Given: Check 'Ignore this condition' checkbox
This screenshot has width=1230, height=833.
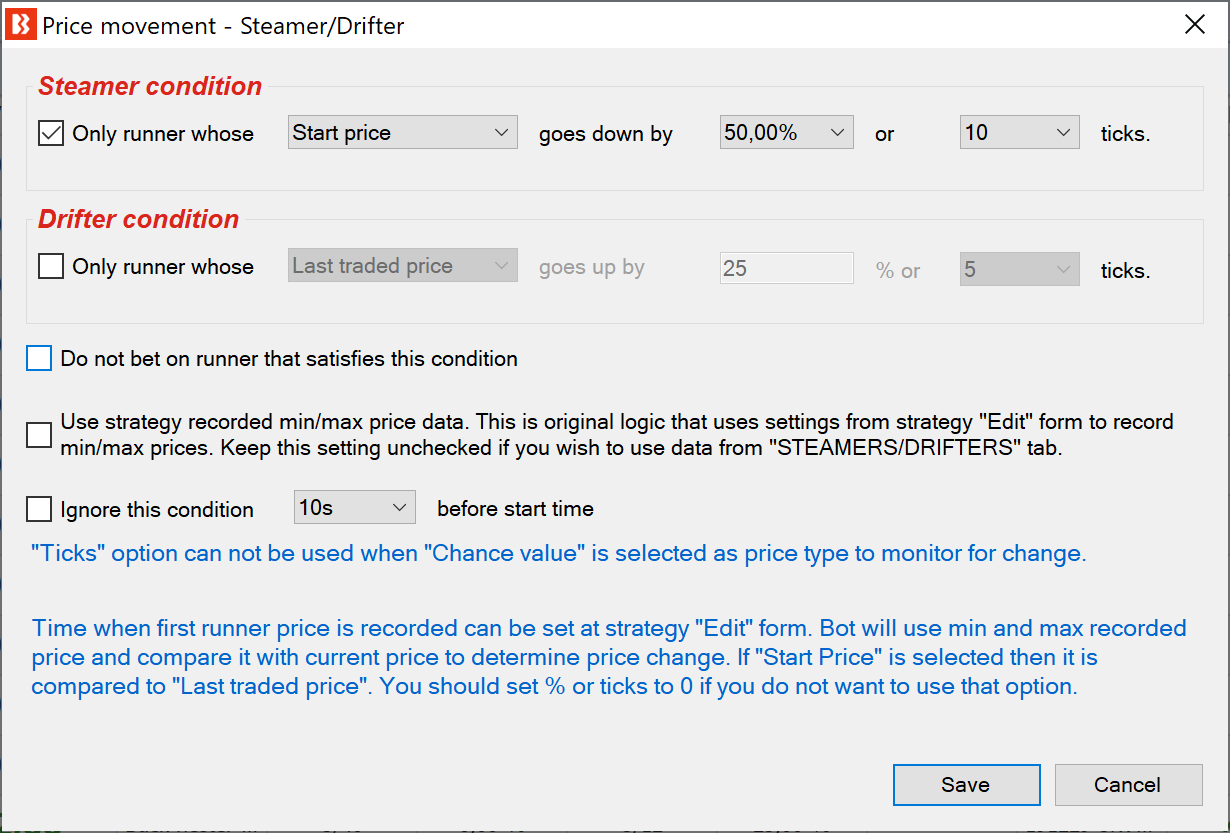Looking at the screenshot, I should pyautogui.click(x=39, y=509).
